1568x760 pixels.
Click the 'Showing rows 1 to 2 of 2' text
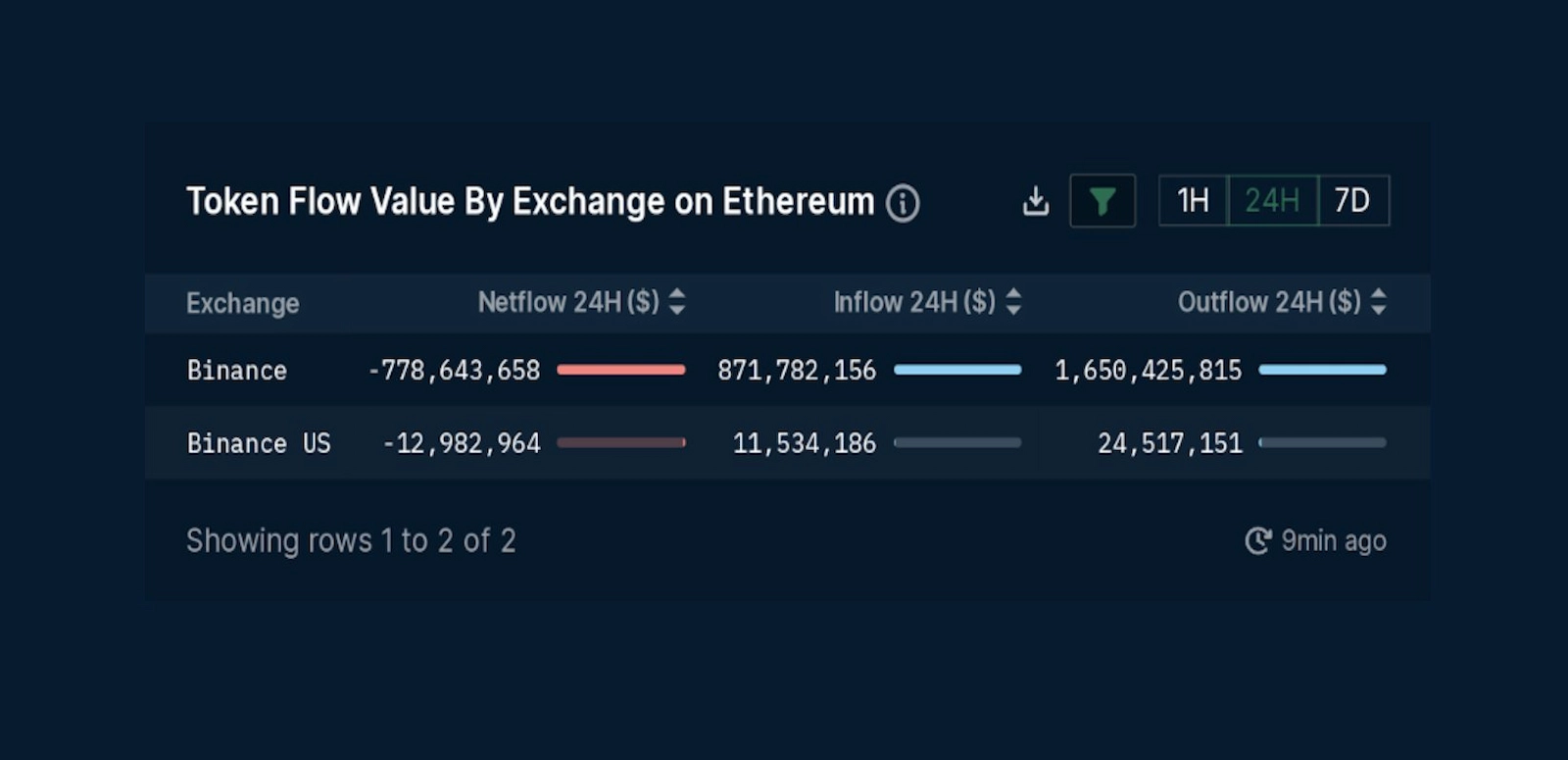pyautogui.click(x=352, y=540)
